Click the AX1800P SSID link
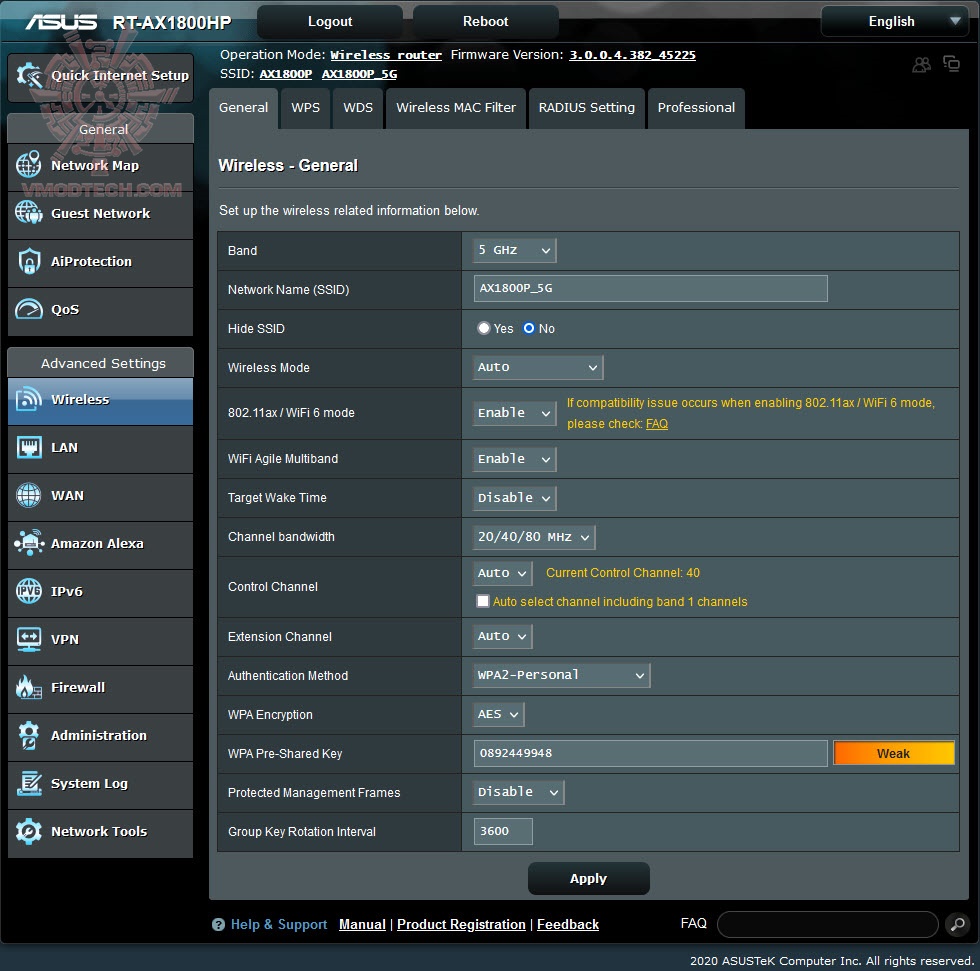Screen dimensions: 980x971 286,74
